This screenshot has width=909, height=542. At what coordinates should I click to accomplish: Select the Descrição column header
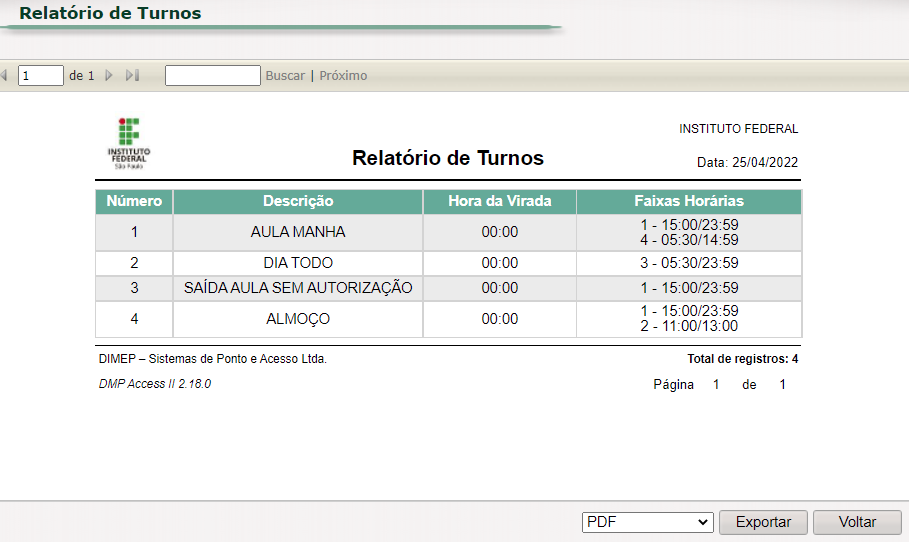tap(298, 201)
